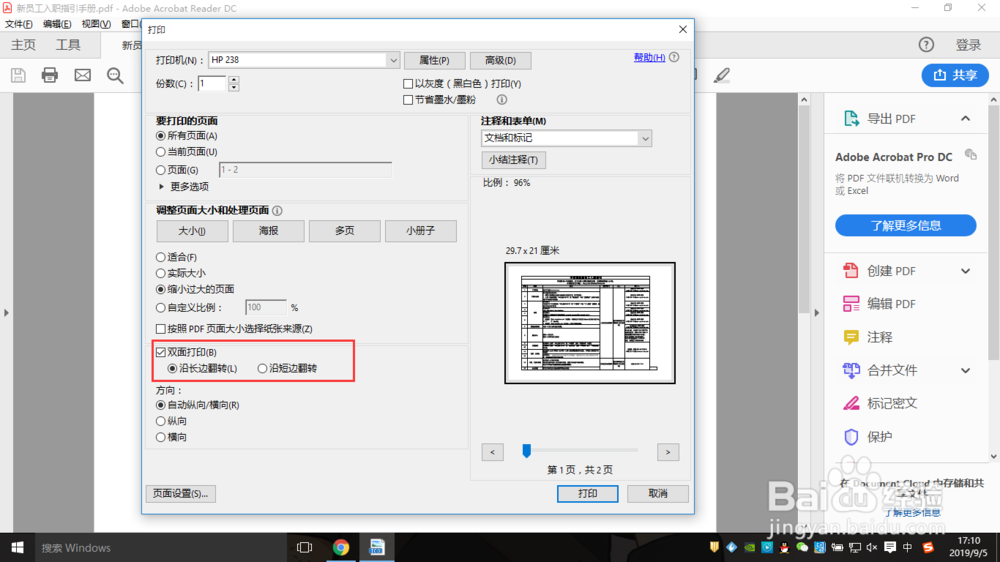Click the 取消 button
Viewport: 1000px width, 562px height.
click(x=658, y=494)
